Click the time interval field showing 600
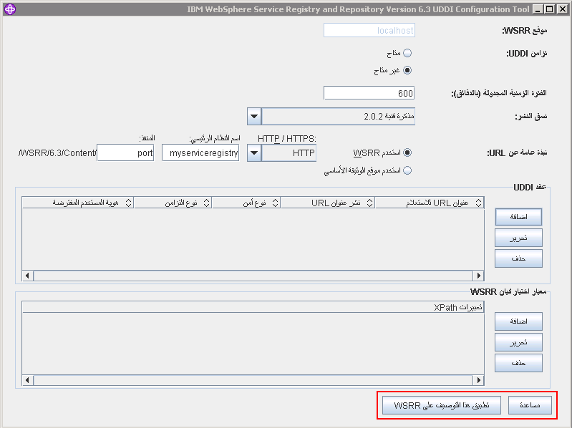The width and height of the screenshot is (572, 428). click(369, 93)
